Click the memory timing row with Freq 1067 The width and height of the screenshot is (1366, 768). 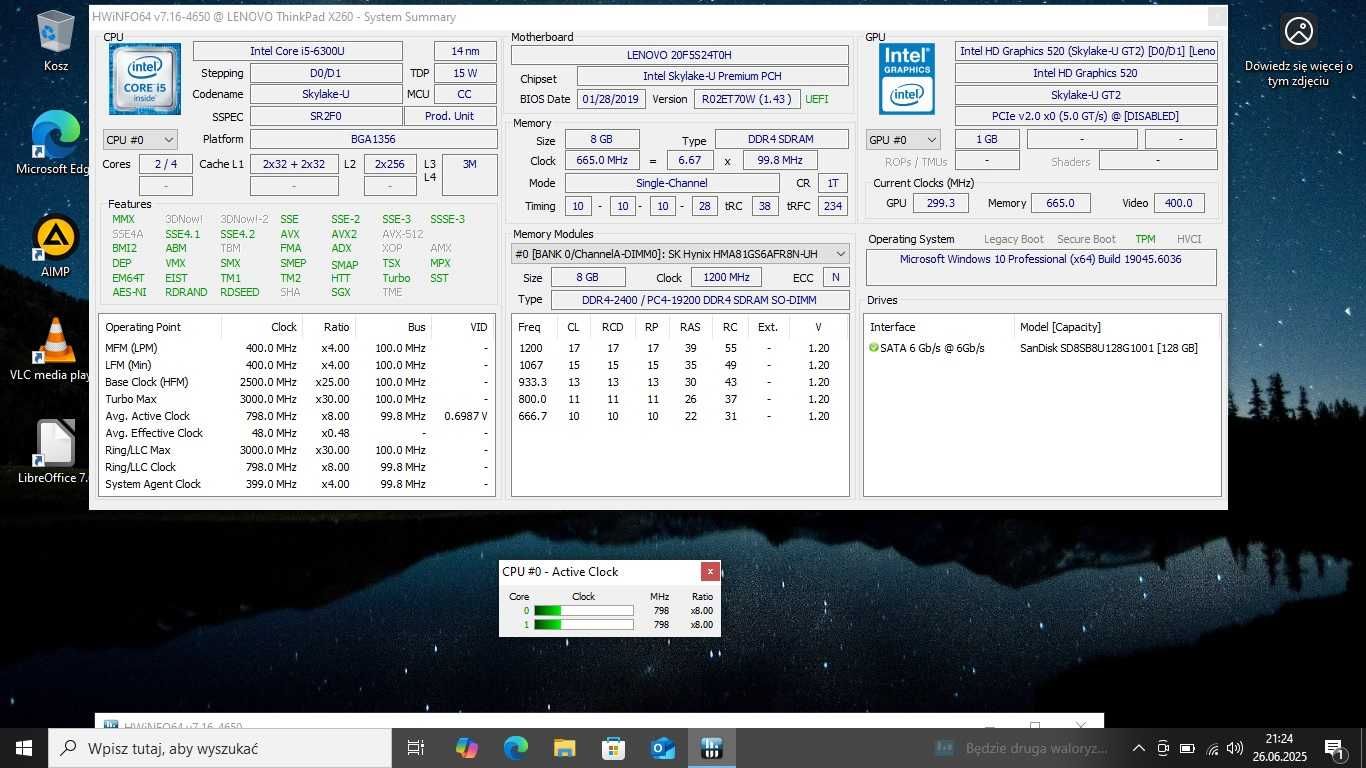[x=680, y=365]
